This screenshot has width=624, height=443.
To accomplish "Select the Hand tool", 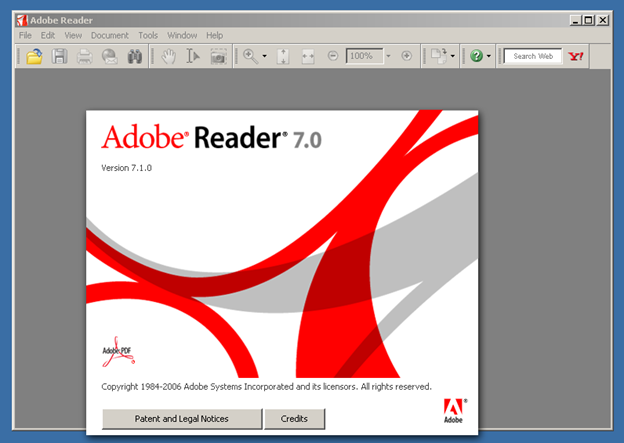I will [x=169, y=57].
